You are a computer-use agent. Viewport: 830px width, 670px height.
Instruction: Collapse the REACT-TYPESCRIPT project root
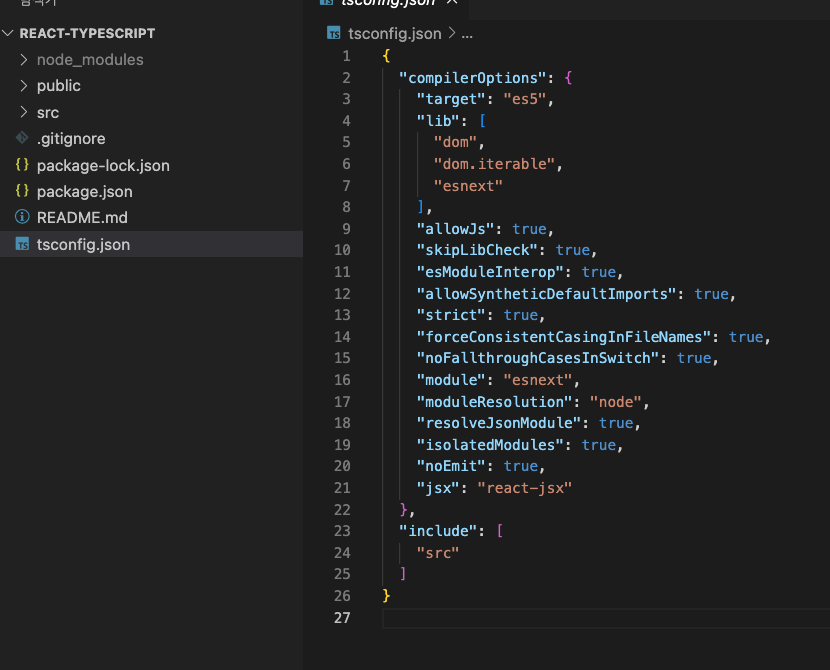tap(7, 33)
